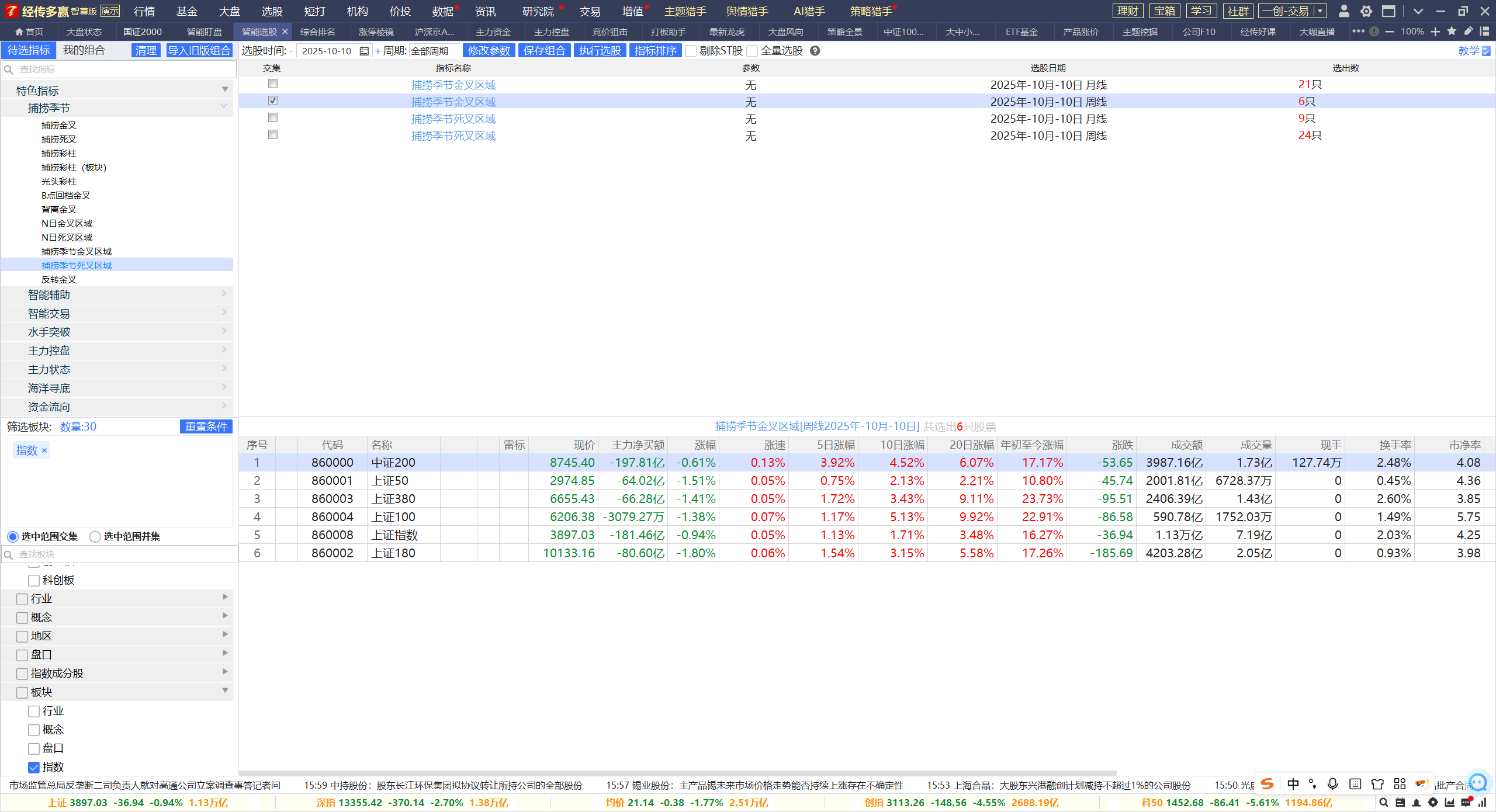1496x812 pixels.
Task: Open the 一创-交易 dropdown arrow
Action: pos(1320,11)
